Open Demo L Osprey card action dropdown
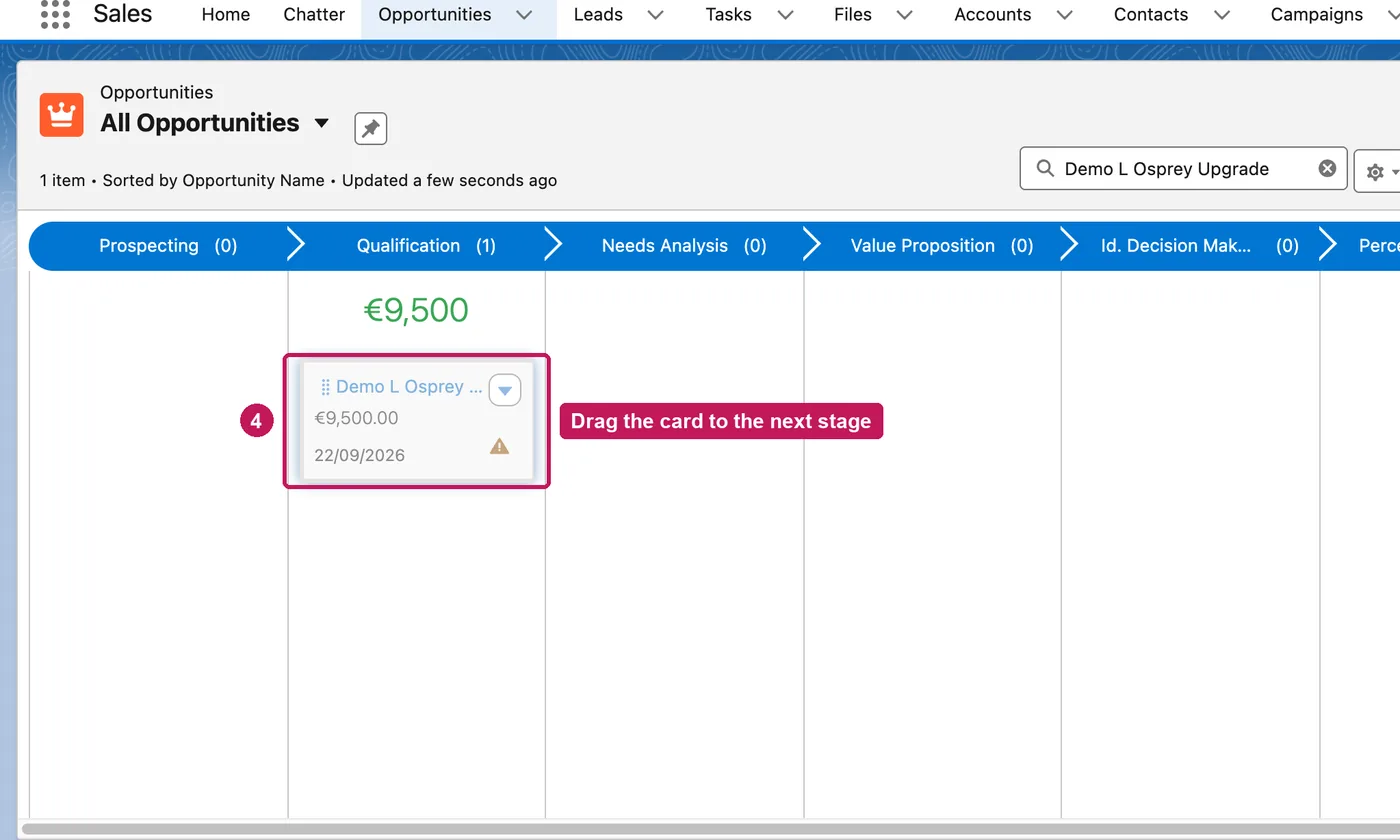1400x840 pixels. pos(505,390)
